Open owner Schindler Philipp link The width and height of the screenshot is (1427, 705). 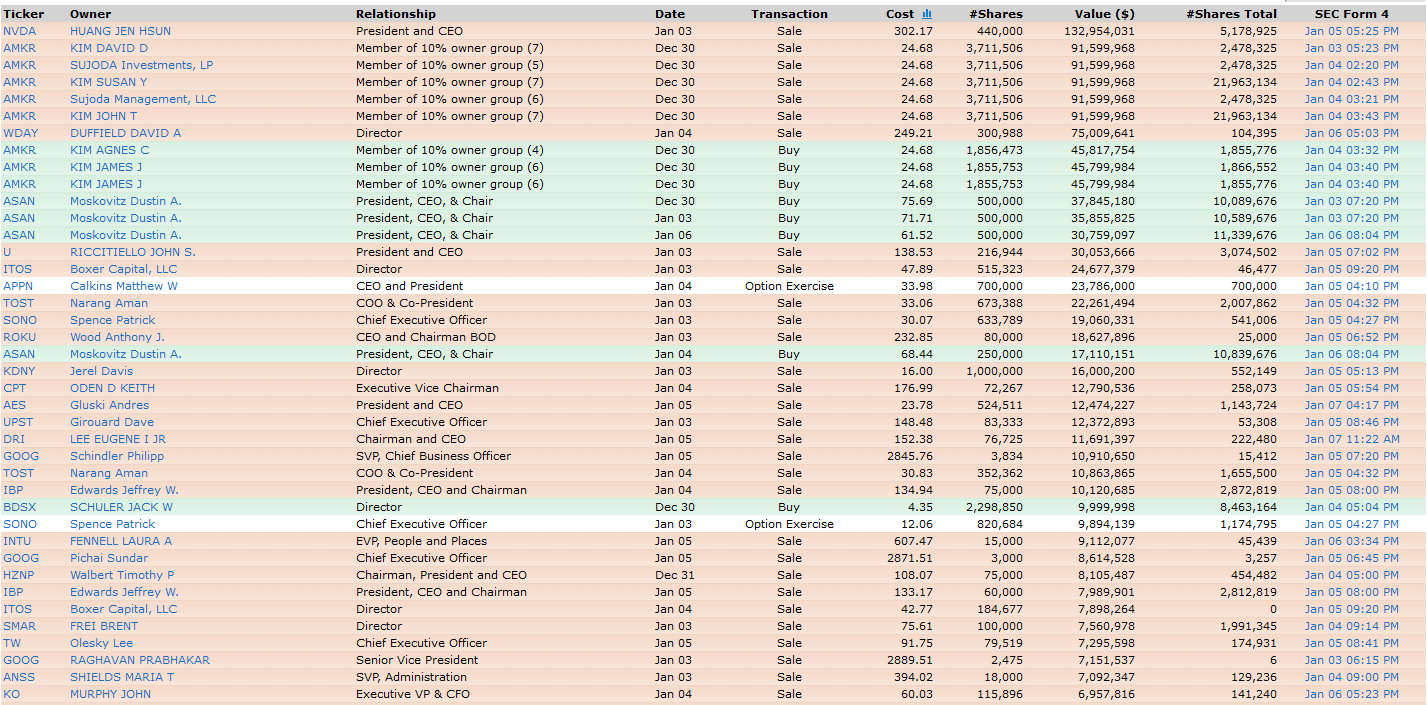tap(117, 456)
